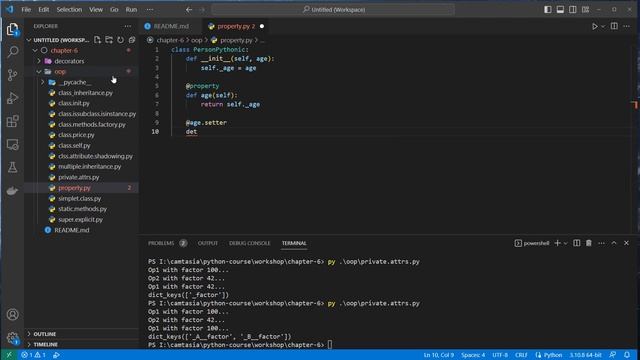Screen dimensions: 640x360
Task: Run the Python file with play icon
Action: (595, 26)
